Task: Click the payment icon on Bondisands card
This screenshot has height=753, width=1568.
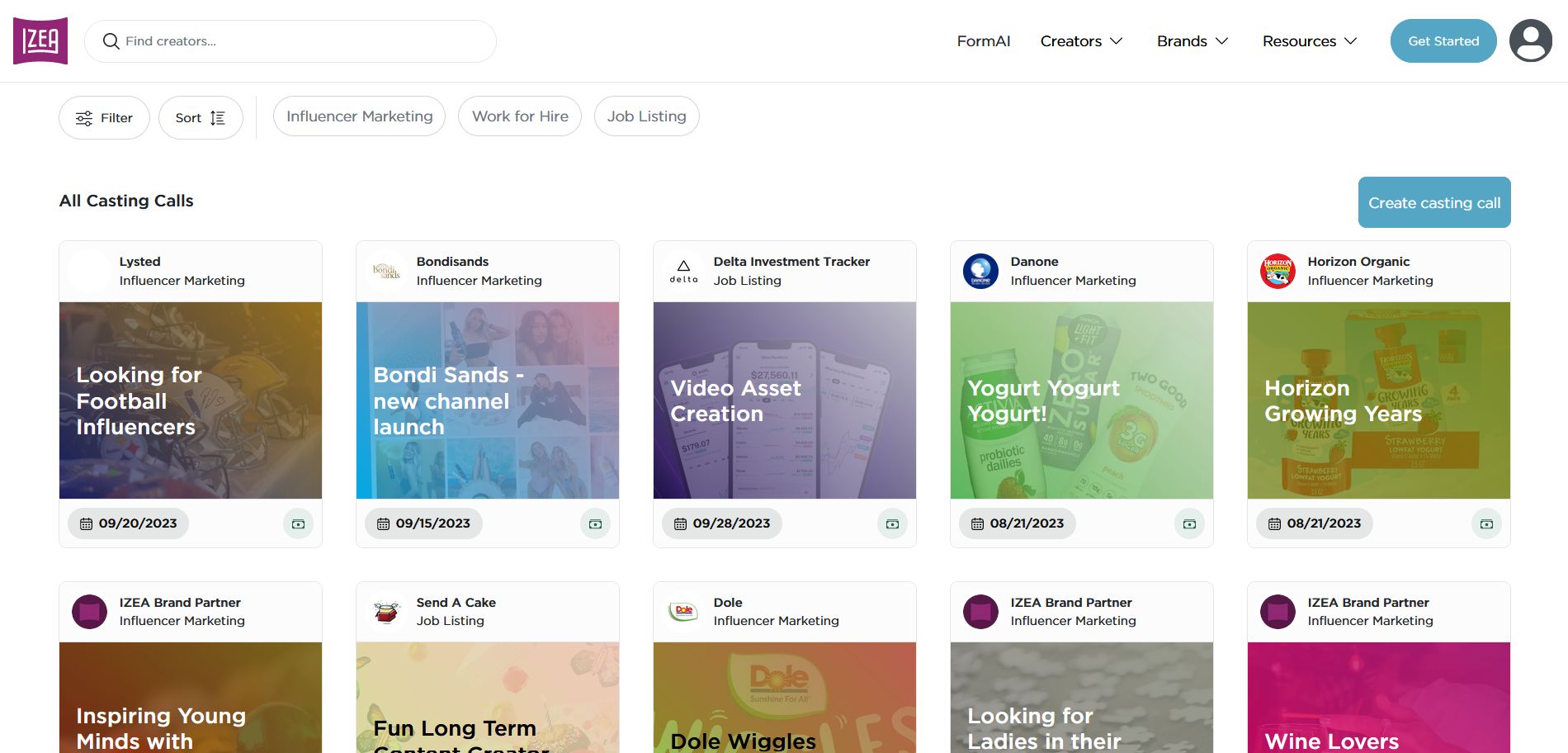Action: coord(595,524)
